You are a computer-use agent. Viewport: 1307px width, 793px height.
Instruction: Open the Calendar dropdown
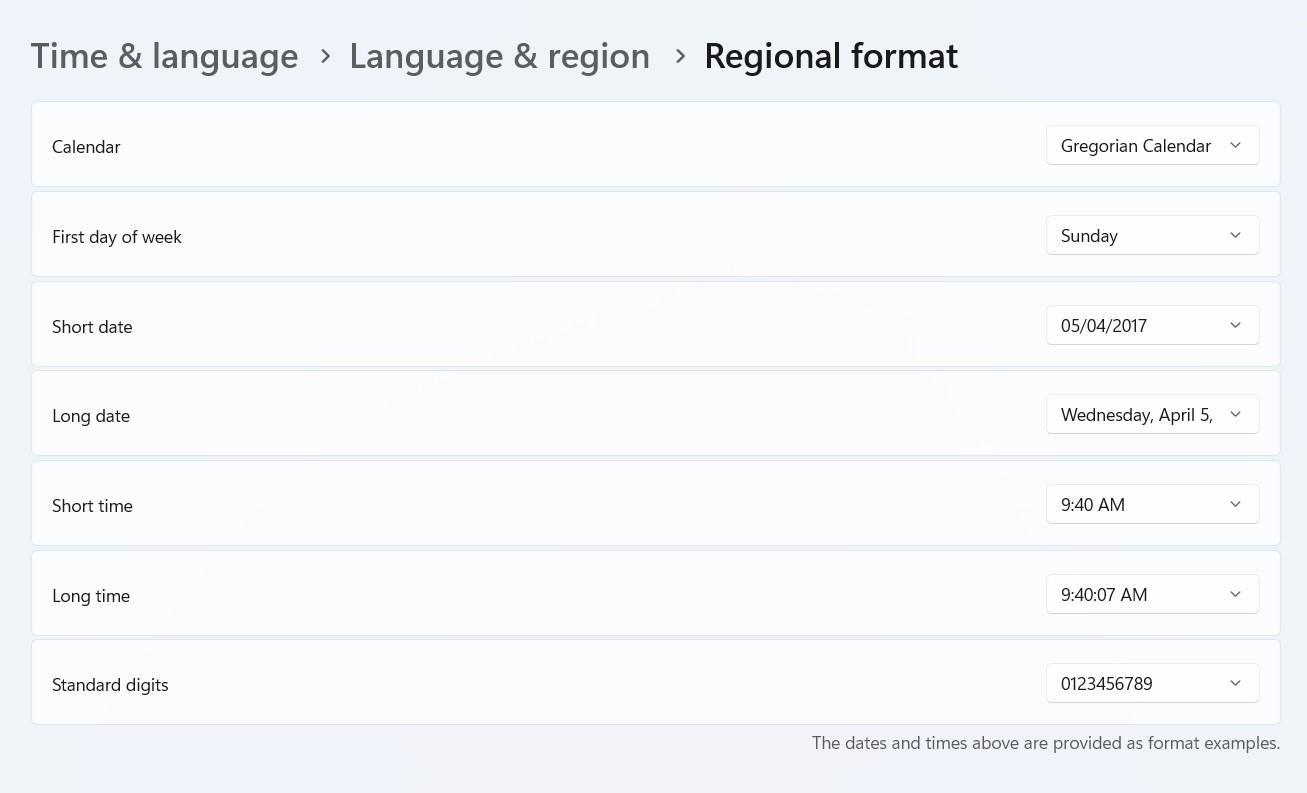point(1152,146)
